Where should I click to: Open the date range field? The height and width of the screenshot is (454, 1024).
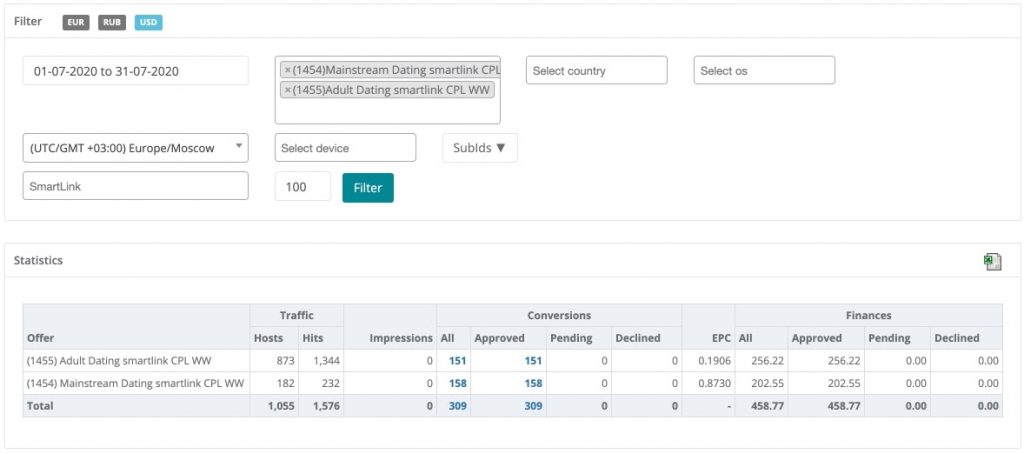[x=135, y=71]
